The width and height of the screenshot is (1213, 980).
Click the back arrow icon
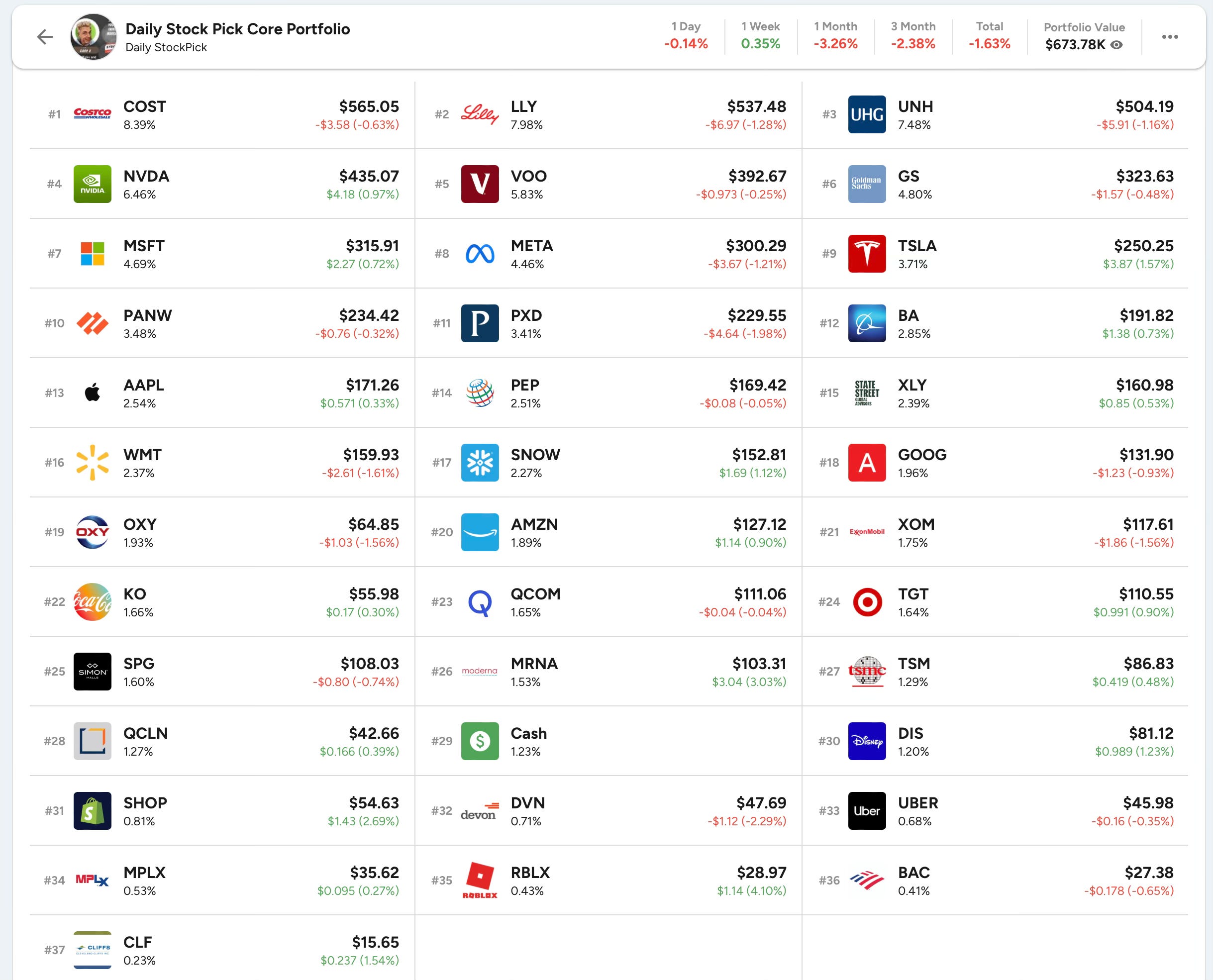(x=45, y=37)
